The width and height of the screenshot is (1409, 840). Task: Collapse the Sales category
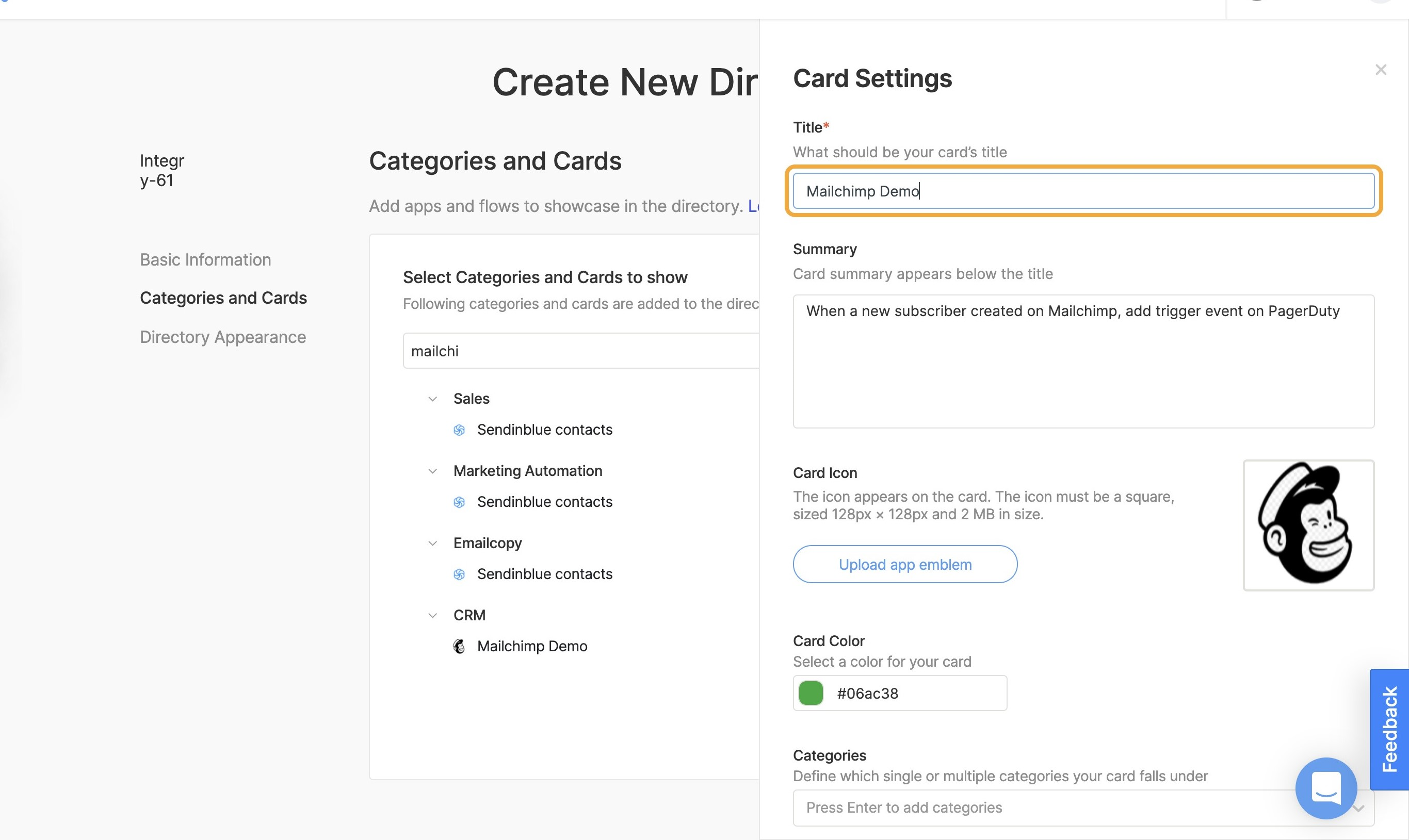(x=433, y=399)
